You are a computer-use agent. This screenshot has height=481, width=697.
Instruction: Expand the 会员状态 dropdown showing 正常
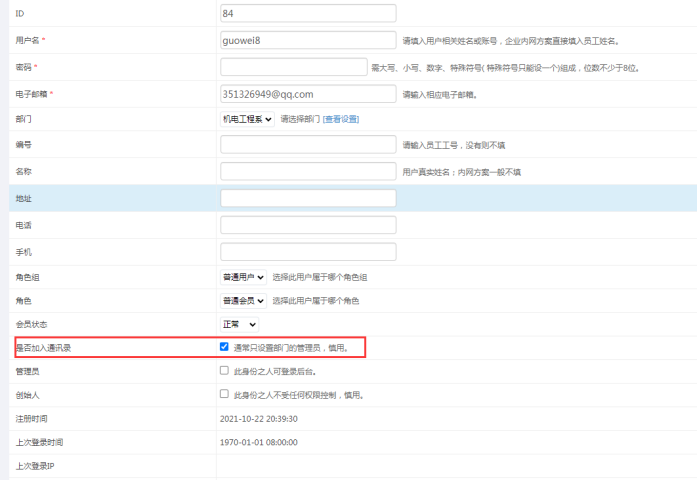(239, 325)
